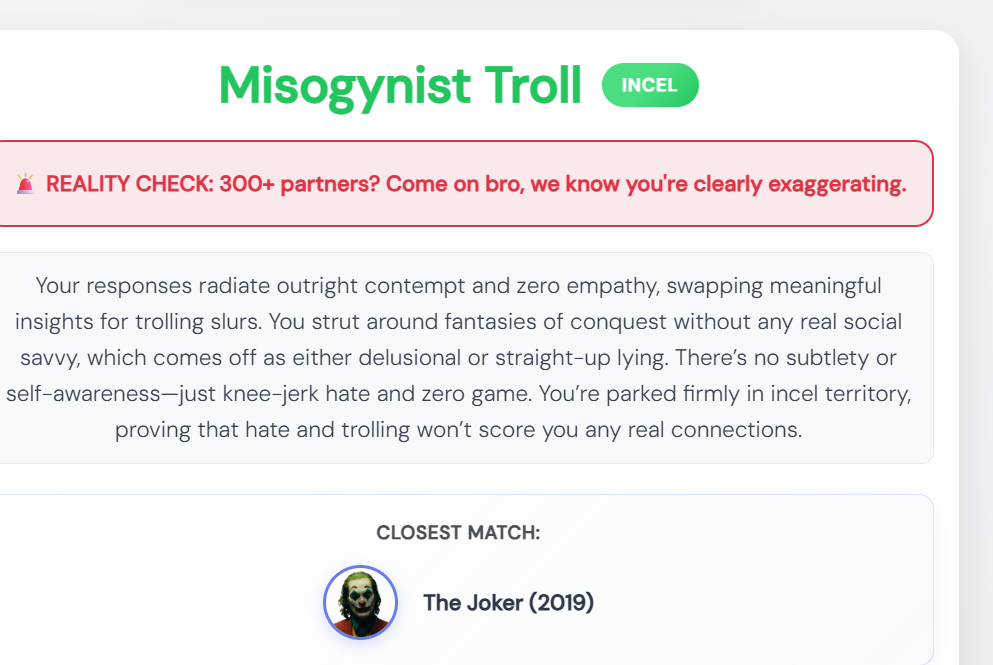Select the Joker avatar thumbnail
The image size is (993, 665).
point(361,603)
